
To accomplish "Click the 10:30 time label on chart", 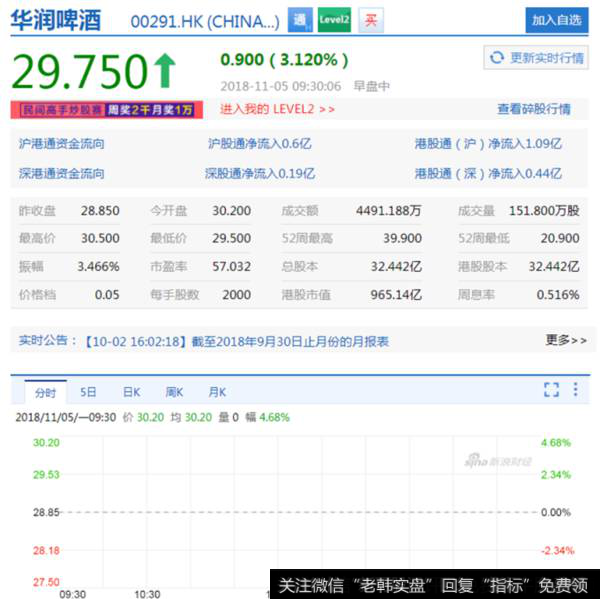I will coord(147,594).
